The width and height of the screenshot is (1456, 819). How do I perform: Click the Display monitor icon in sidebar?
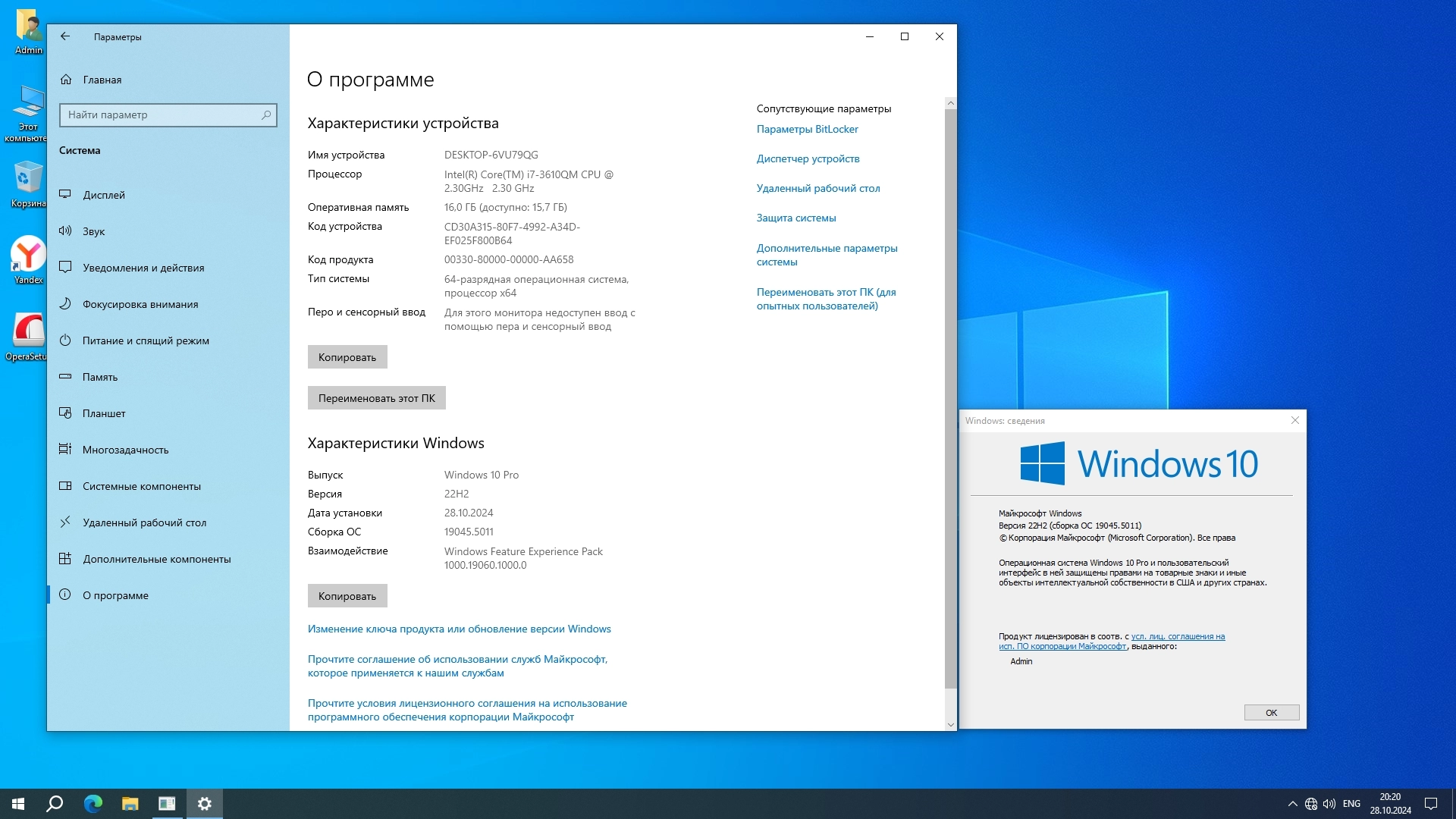(x=65, y=195)
